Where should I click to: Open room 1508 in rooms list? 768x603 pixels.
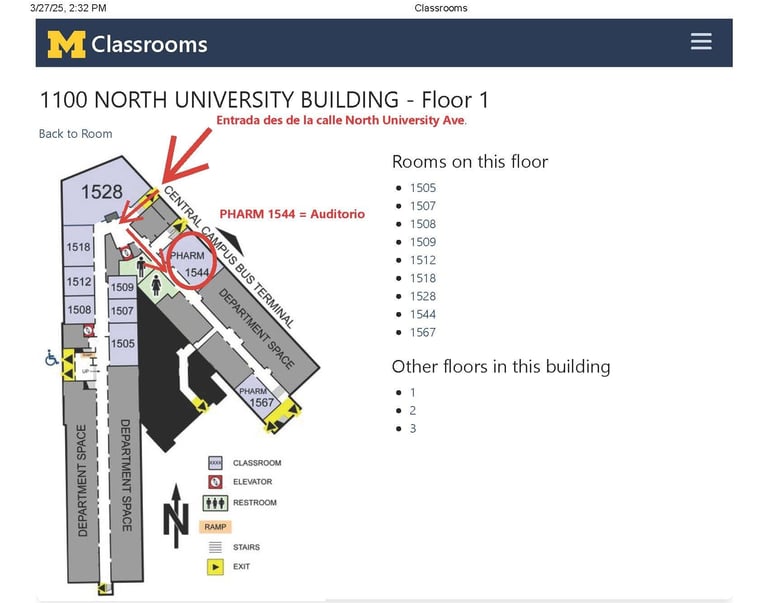coord(423,224)
